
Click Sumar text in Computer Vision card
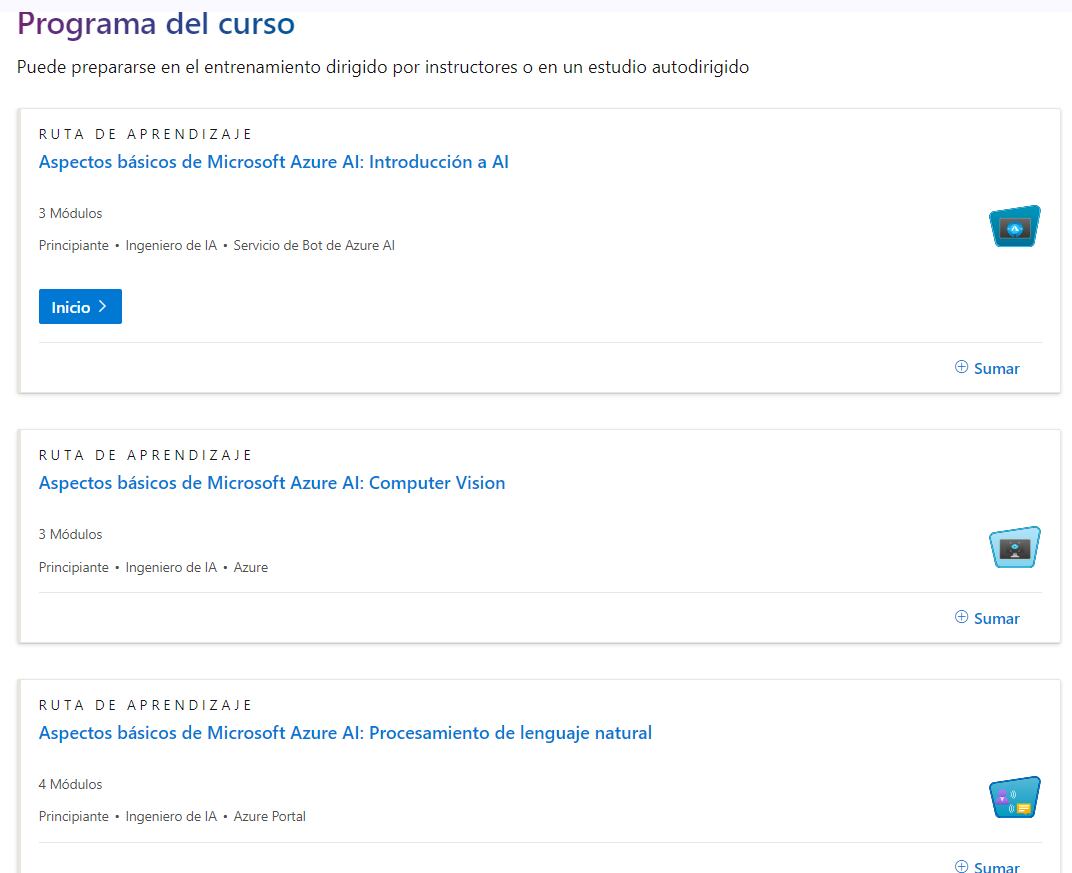coord(996,618)
